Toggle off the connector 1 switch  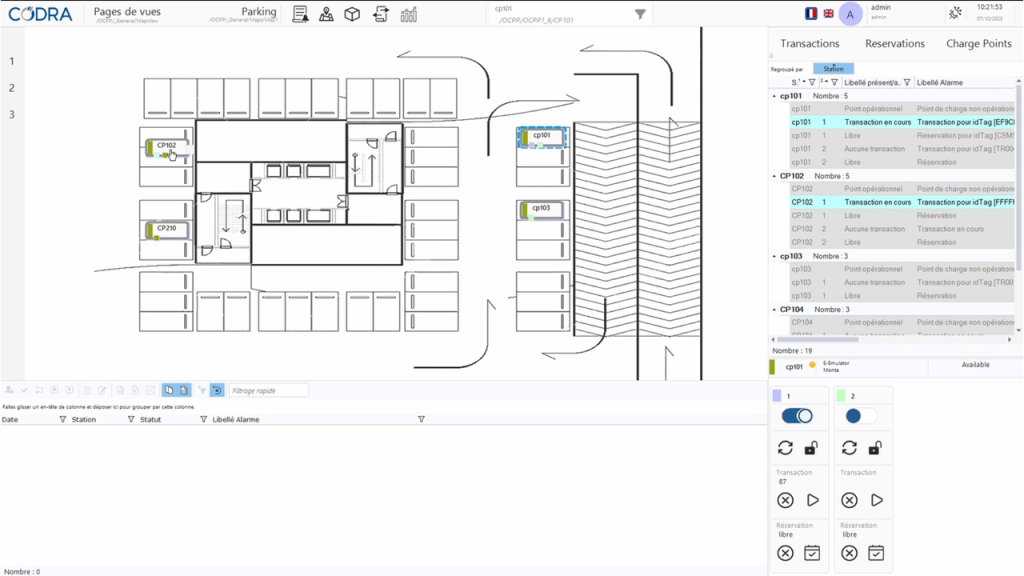(x=796, y=416)
